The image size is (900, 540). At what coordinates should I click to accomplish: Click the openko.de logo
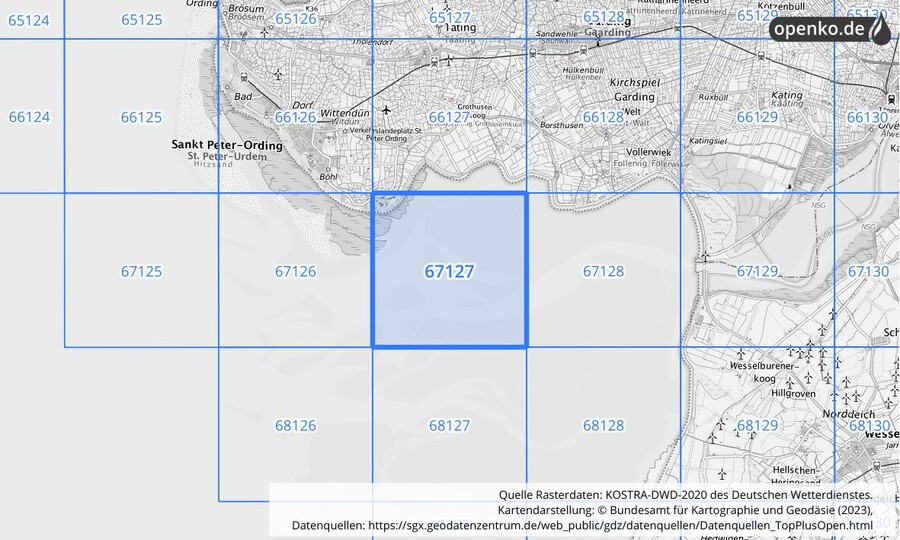[831, 29]
